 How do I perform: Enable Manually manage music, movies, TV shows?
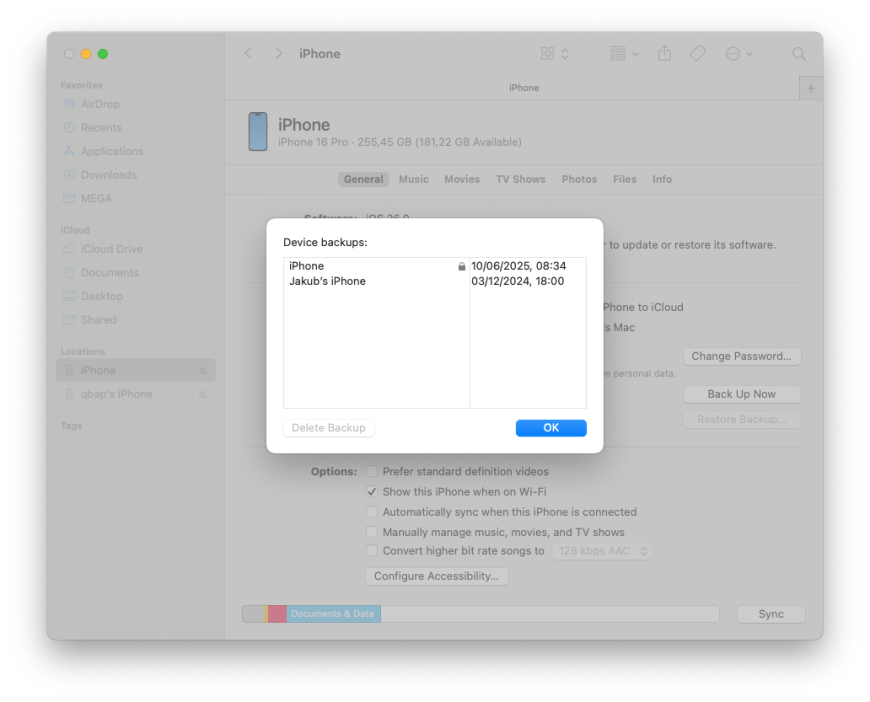(x=372, y=532)
